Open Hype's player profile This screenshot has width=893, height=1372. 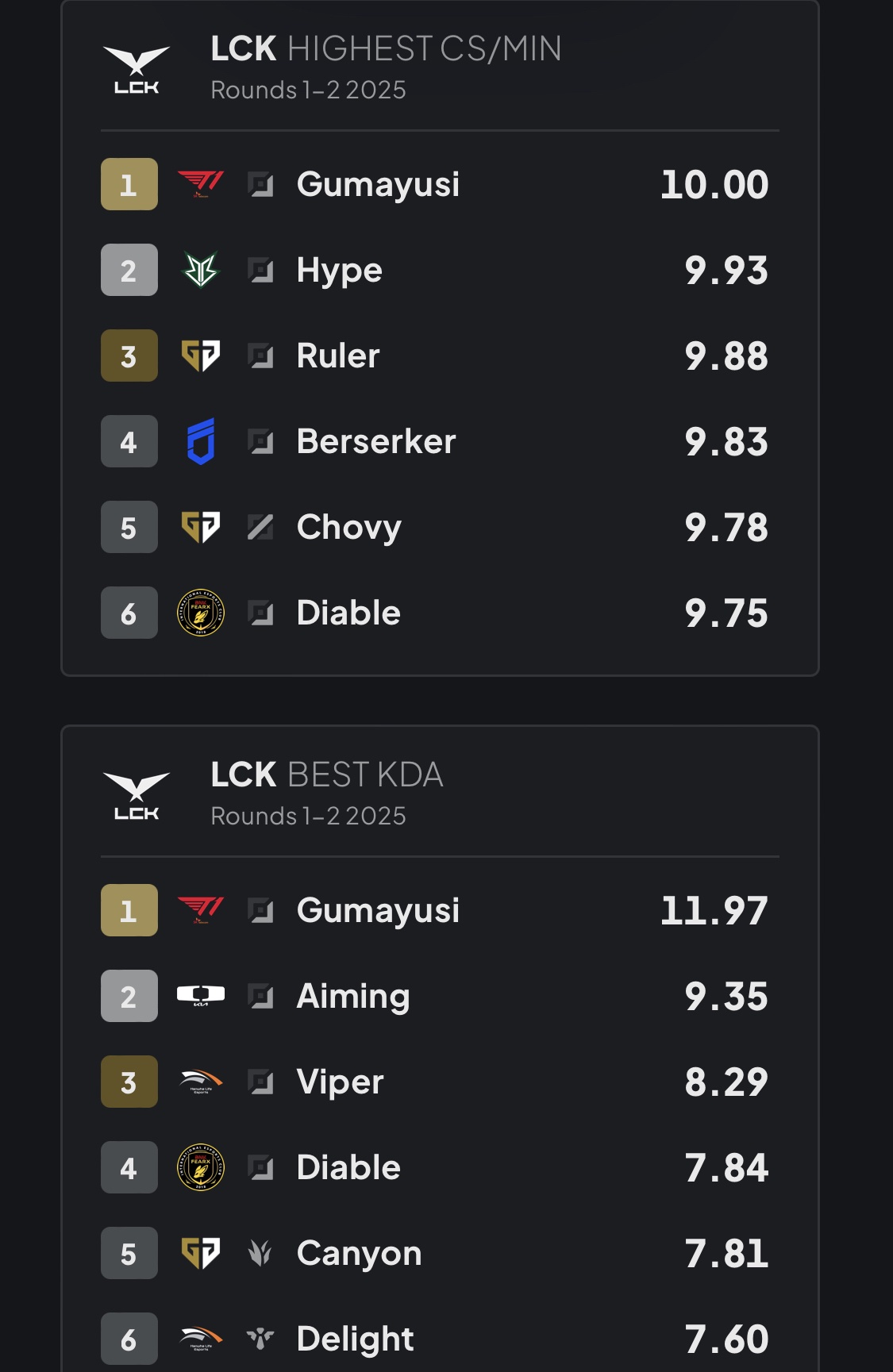(x=339, y=271)
